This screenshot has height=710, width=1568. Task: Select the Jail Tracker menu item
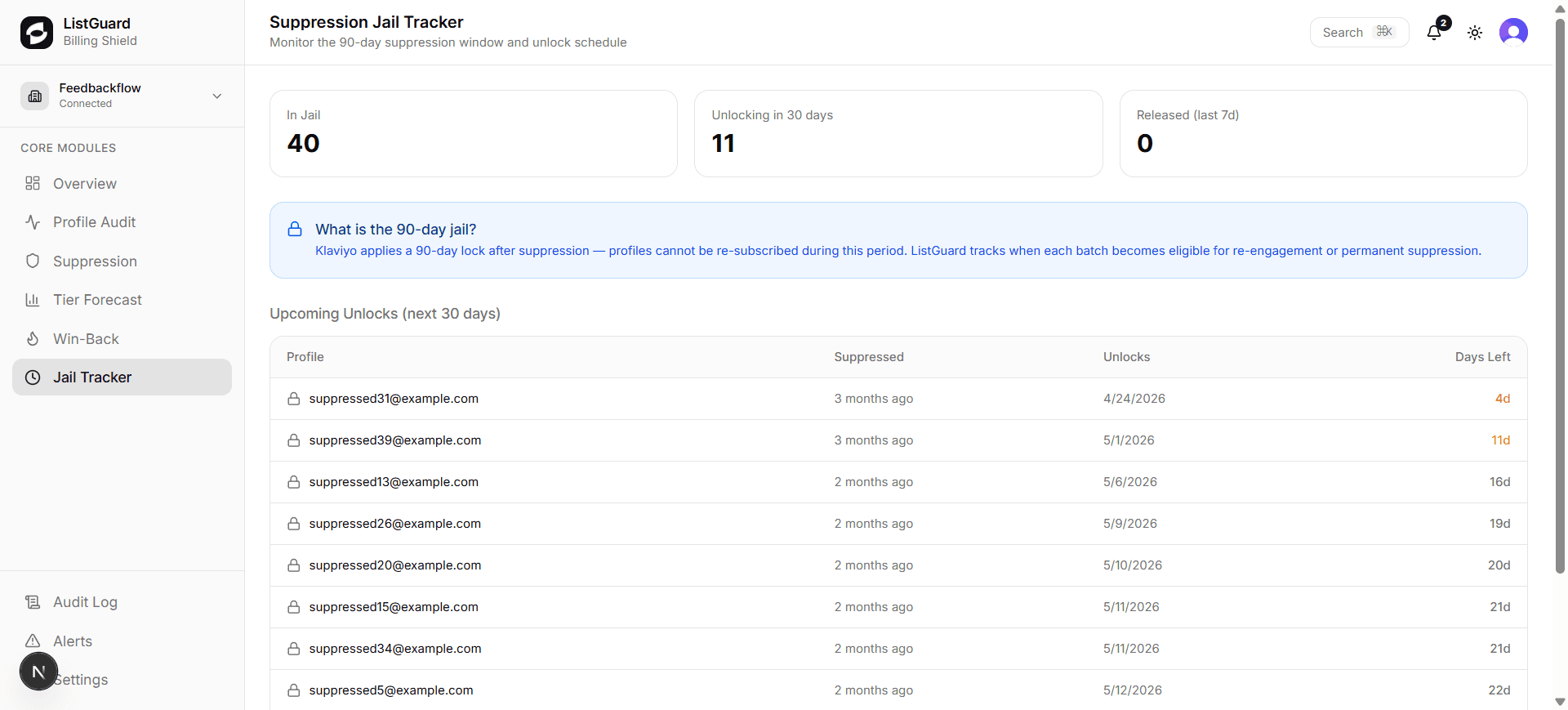[122, 377]
